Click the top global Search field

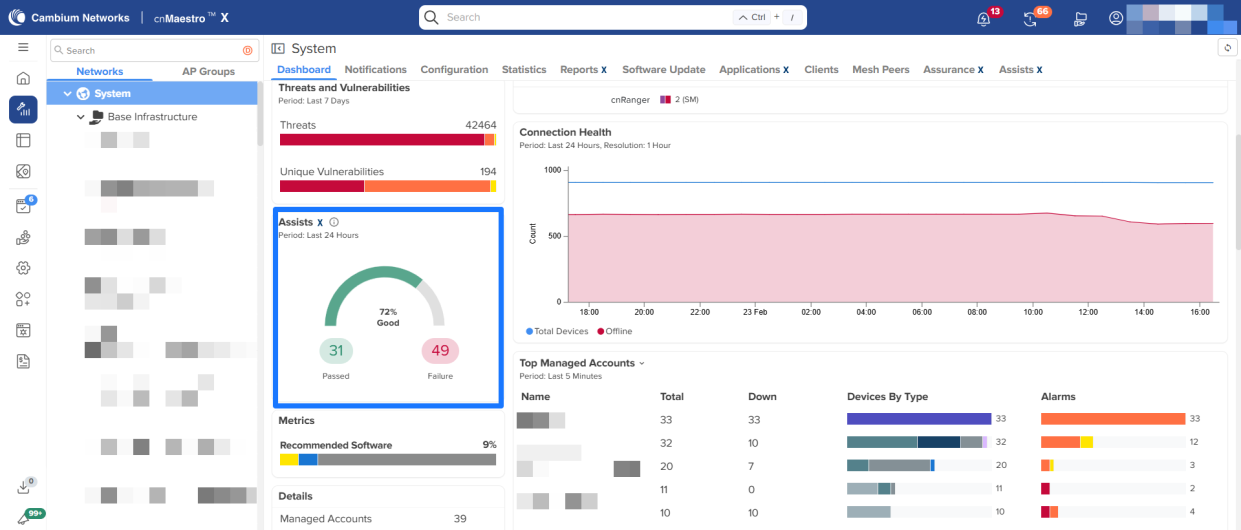(582, 18)
